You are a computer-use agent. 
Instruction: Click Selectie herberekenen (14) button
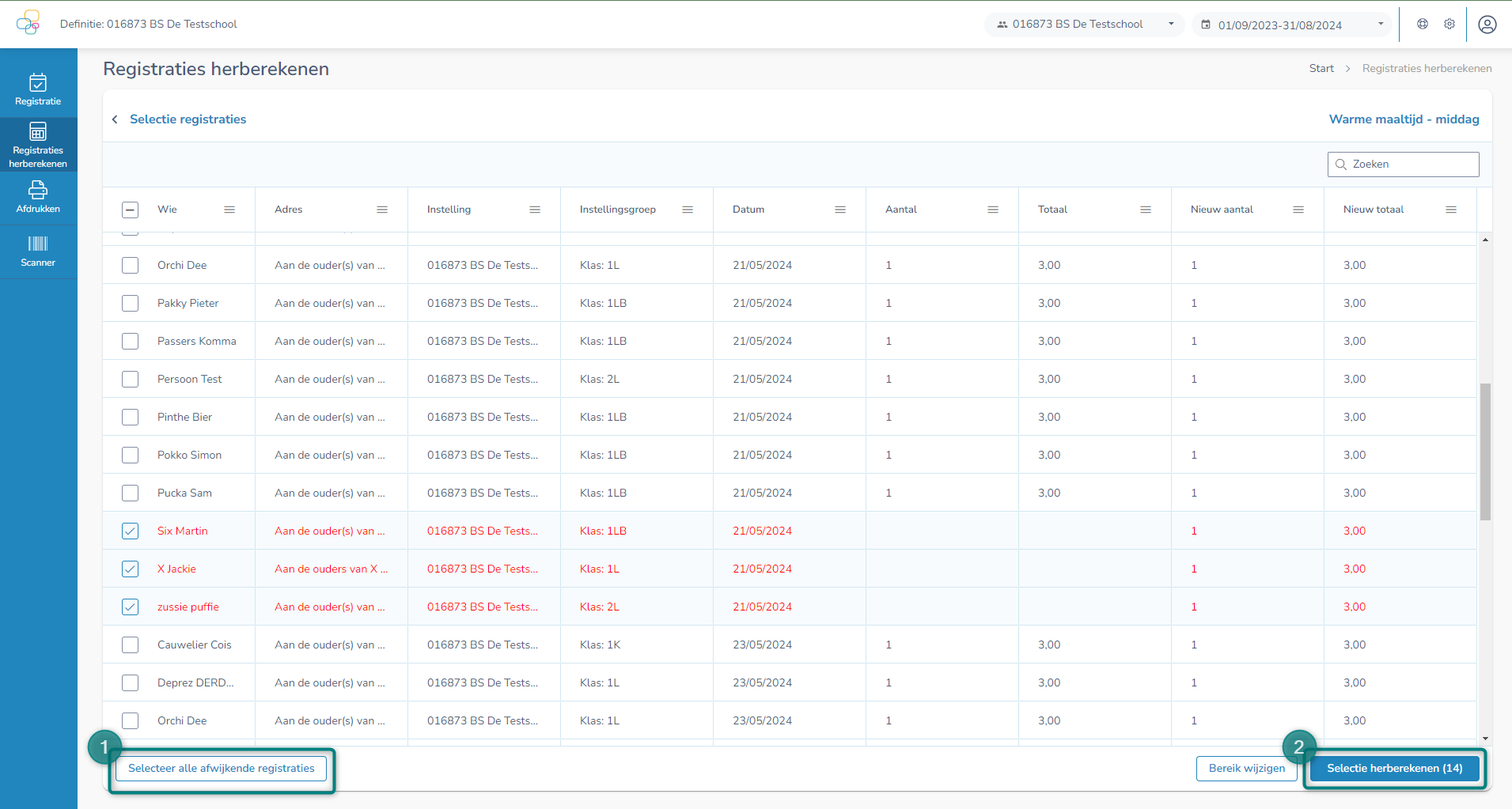tap(1394, 768)
